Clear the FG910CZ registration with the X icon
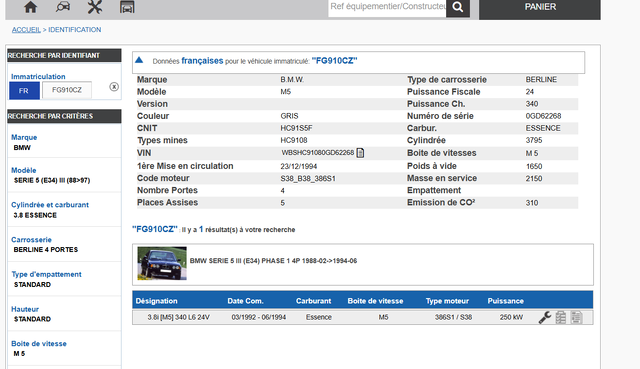 point(114,87)
